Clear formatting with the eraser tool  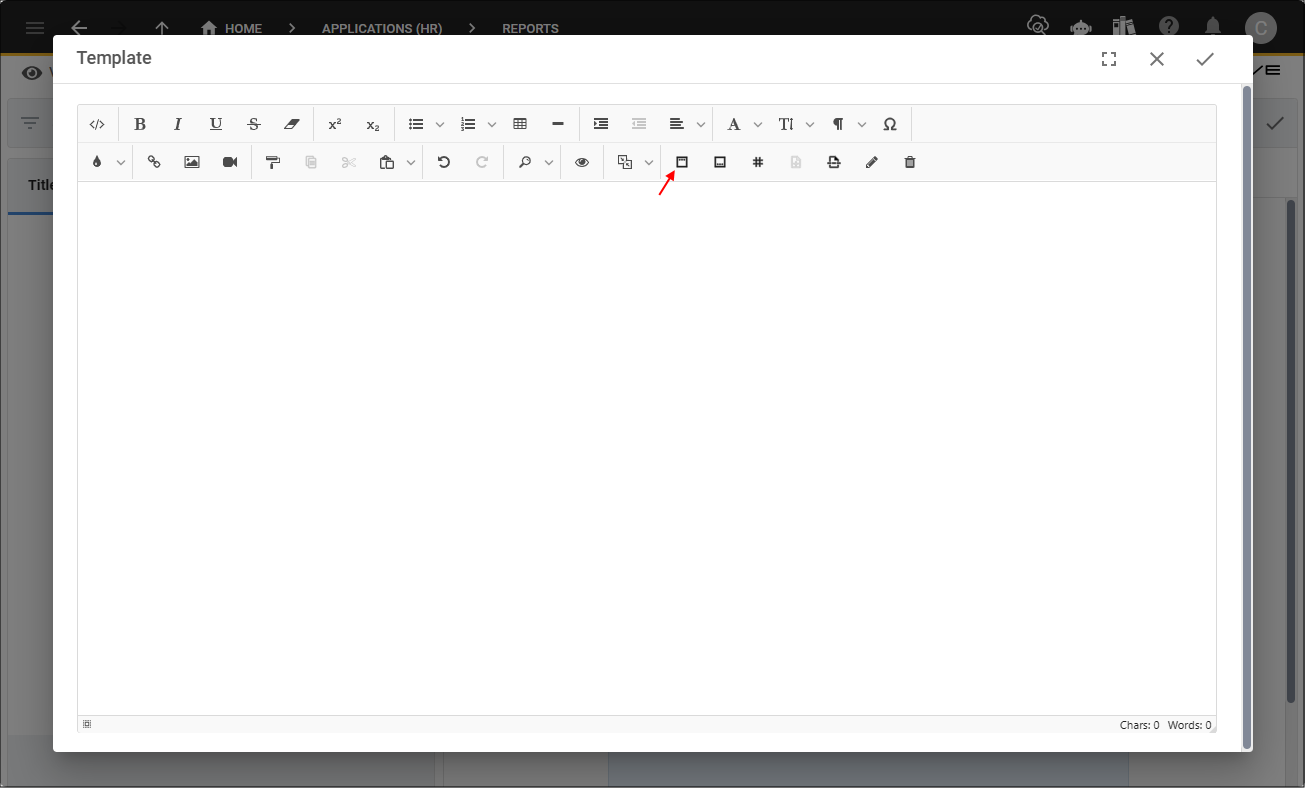point(291,123)
